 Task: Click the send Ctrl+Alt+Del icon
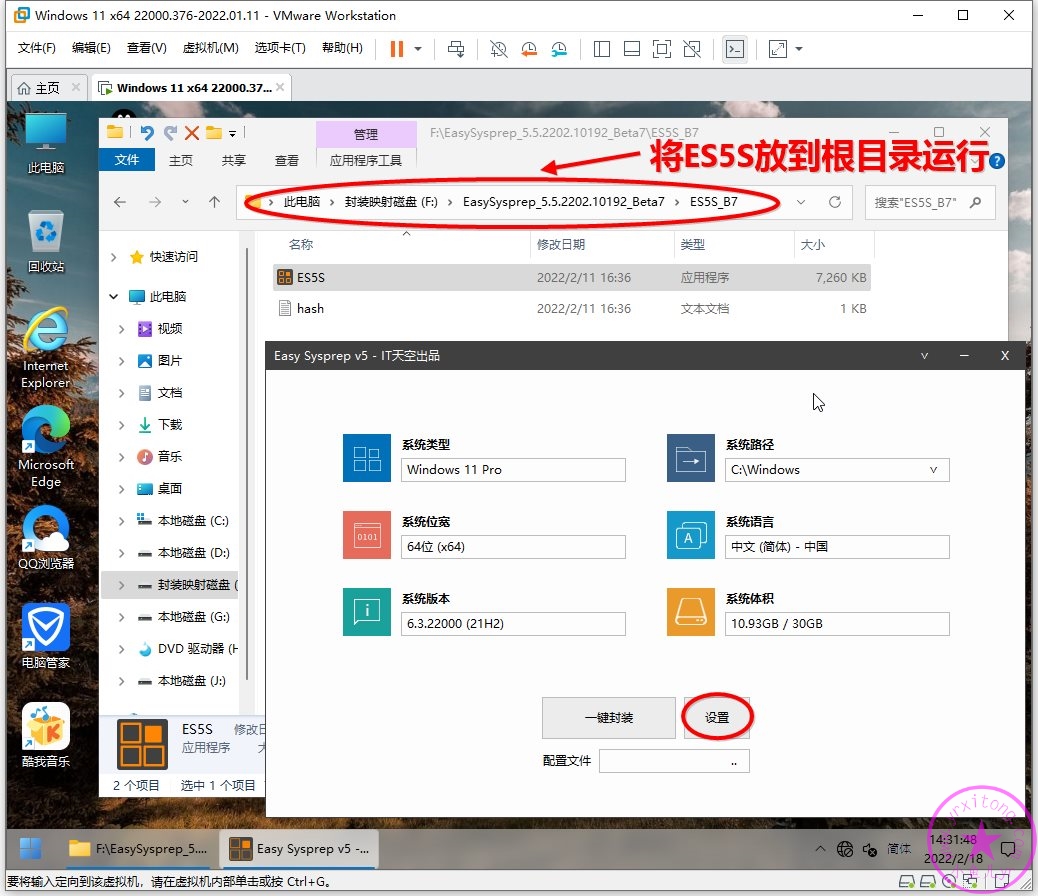pos(456,49)
